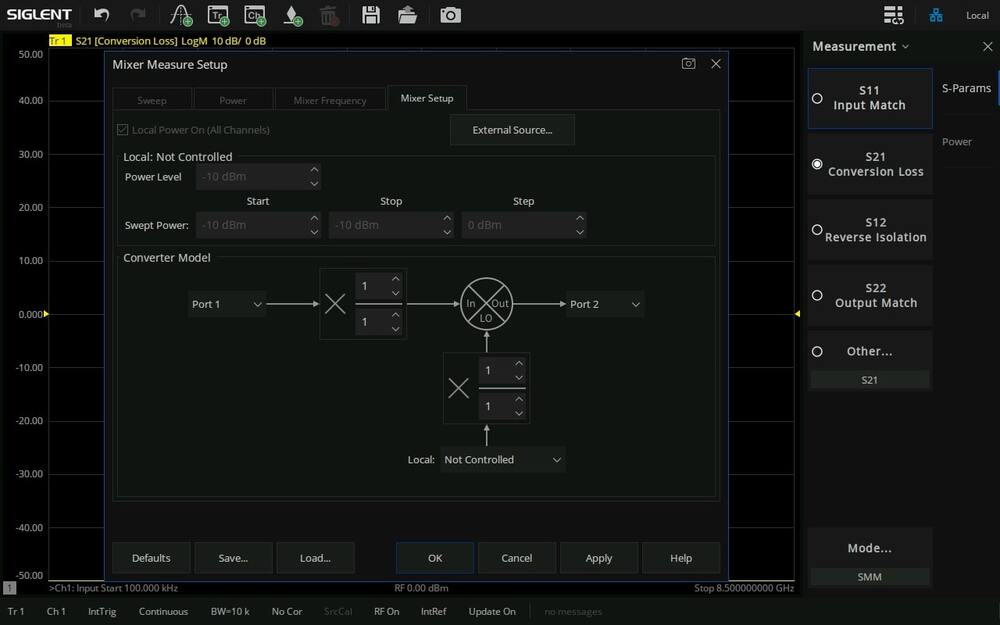This screenshot has height=625, width=1000.
Task: Add a new trace with the Tr icon
Action: 219,15
